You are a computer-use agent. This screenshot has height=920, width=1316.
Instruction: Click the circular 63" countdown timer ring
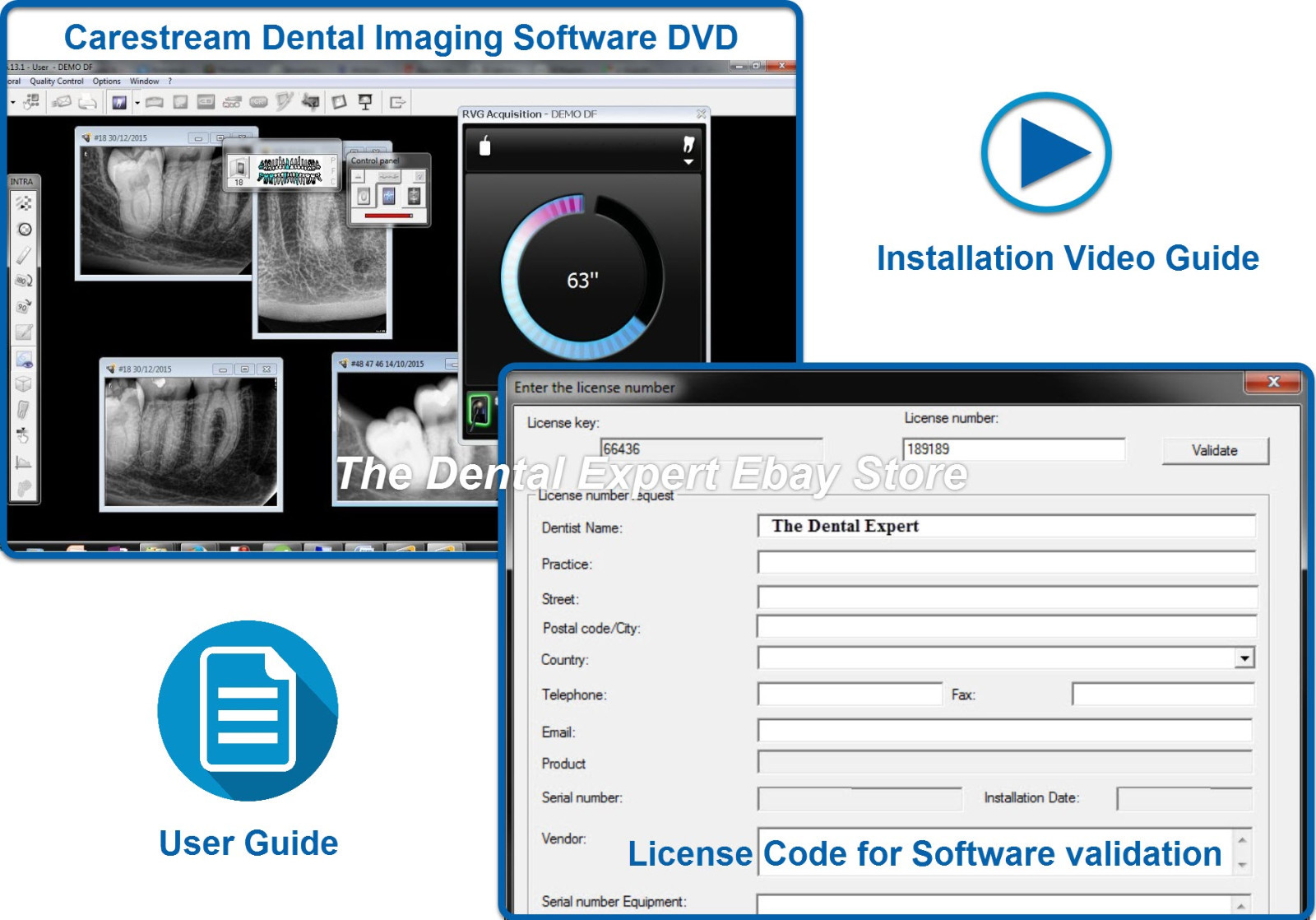click(582, 279)
